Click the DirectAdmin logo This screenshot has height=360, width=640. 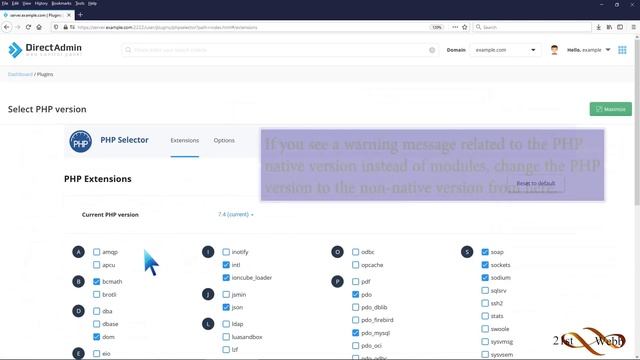(x=45, y=50)
